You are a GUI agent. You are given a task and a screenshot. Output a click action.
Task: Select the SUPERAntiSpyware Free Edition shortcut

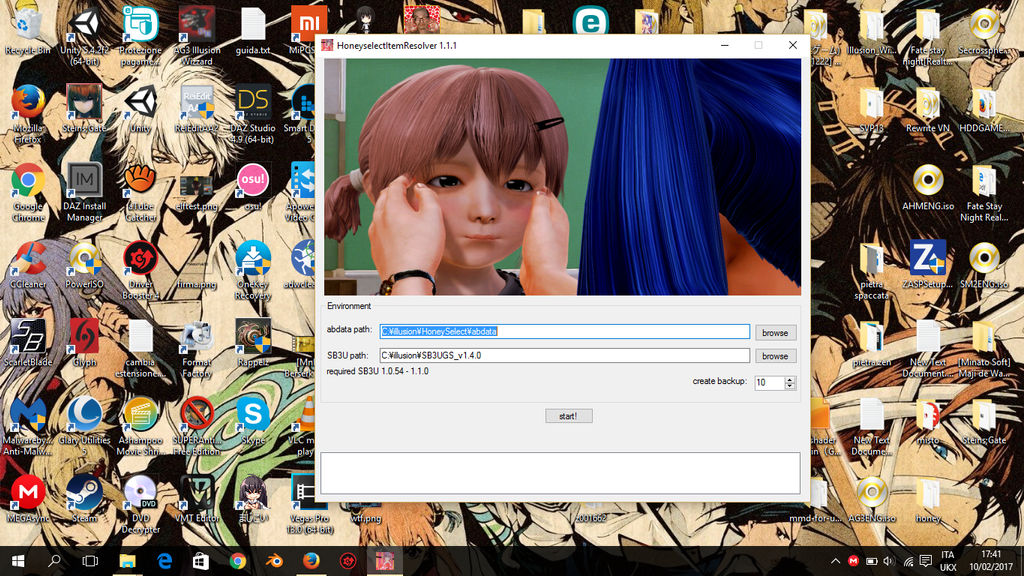(x=197, y=427)
